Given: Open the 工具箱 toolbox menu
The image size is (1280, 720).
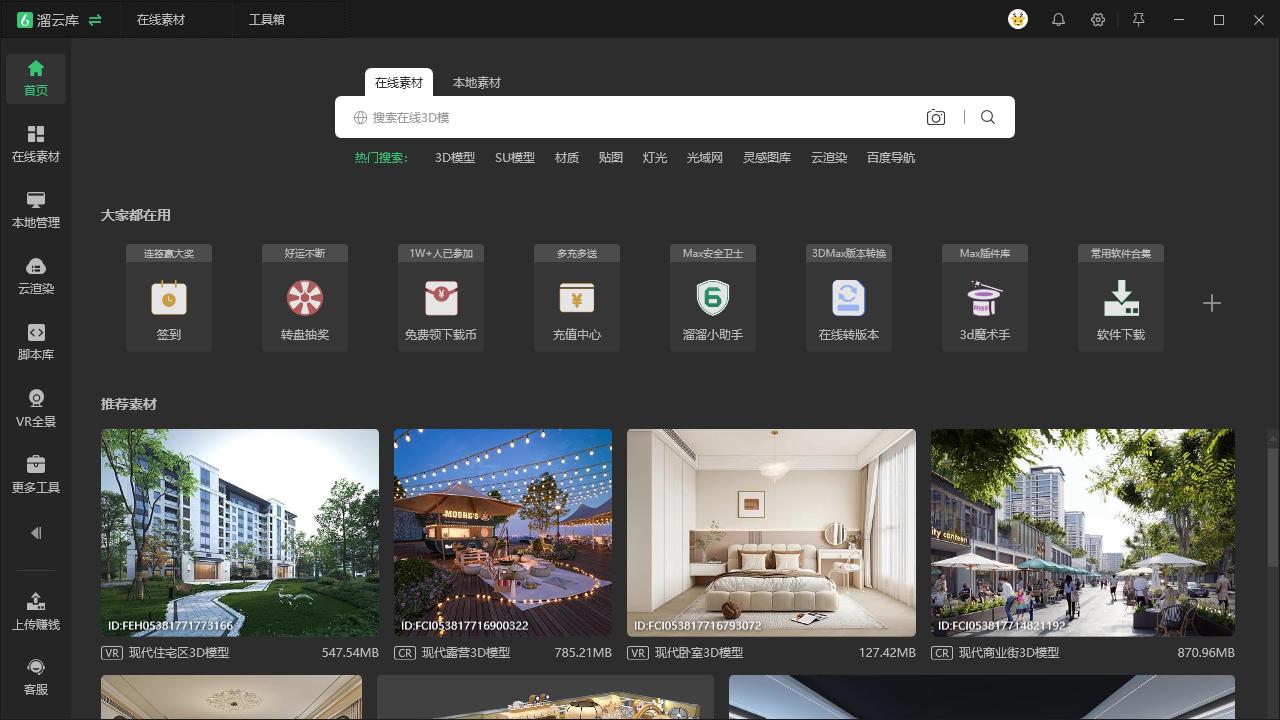Looking at the screenshot, I should coord(267,19).
